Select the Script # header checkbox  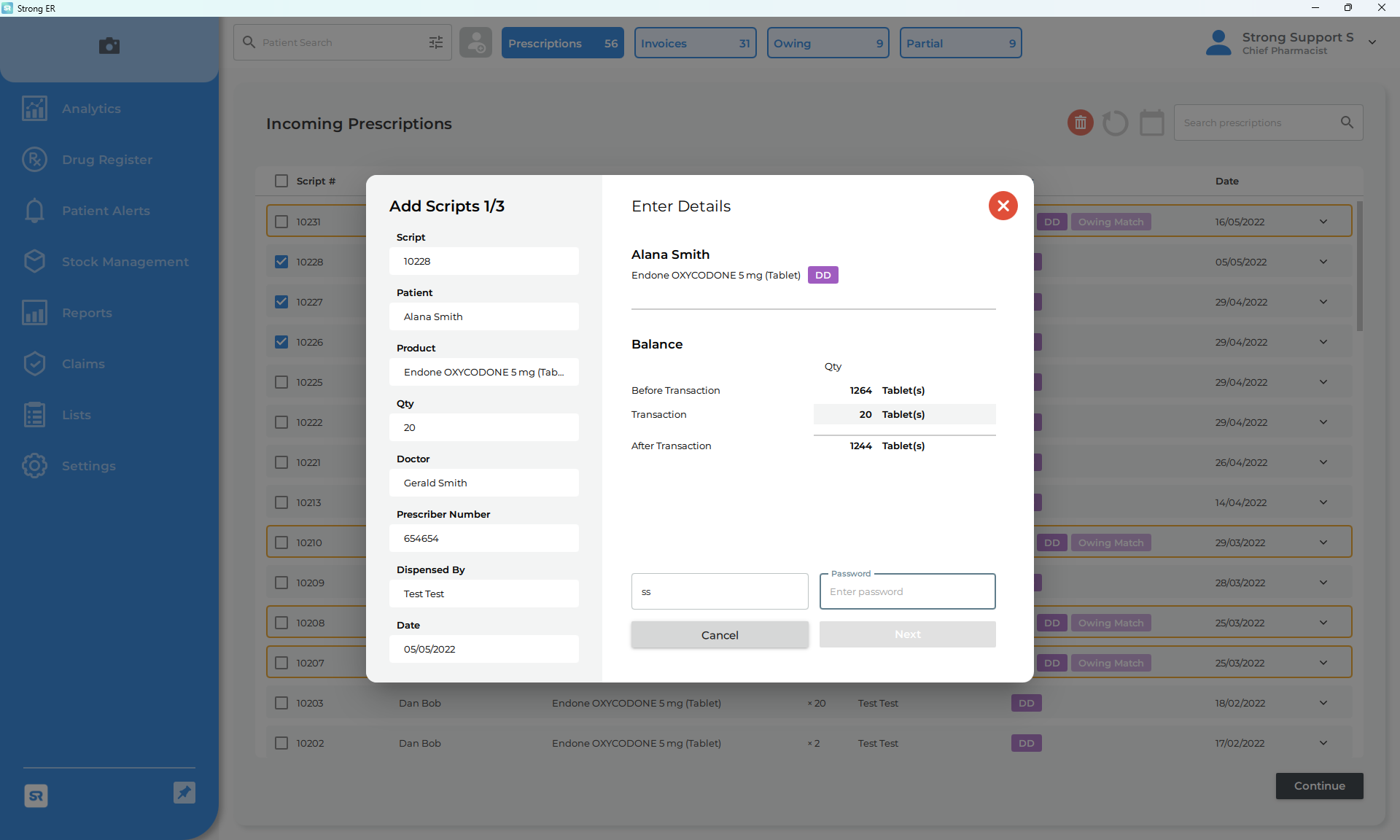point(281,181)
